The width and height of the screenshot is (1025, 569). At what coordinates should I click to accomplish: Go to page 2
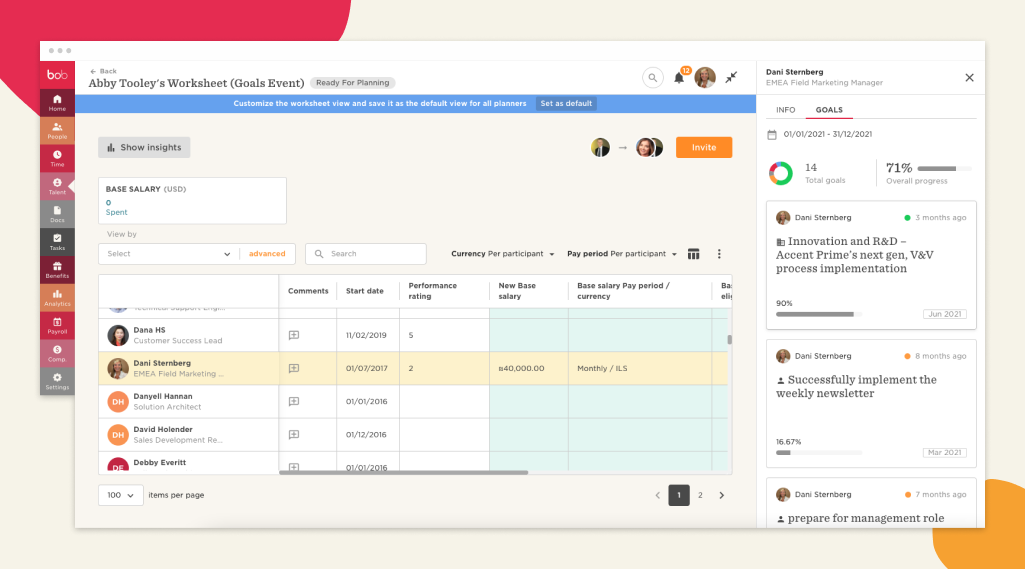pyautogui.click(x=700, y=495)
